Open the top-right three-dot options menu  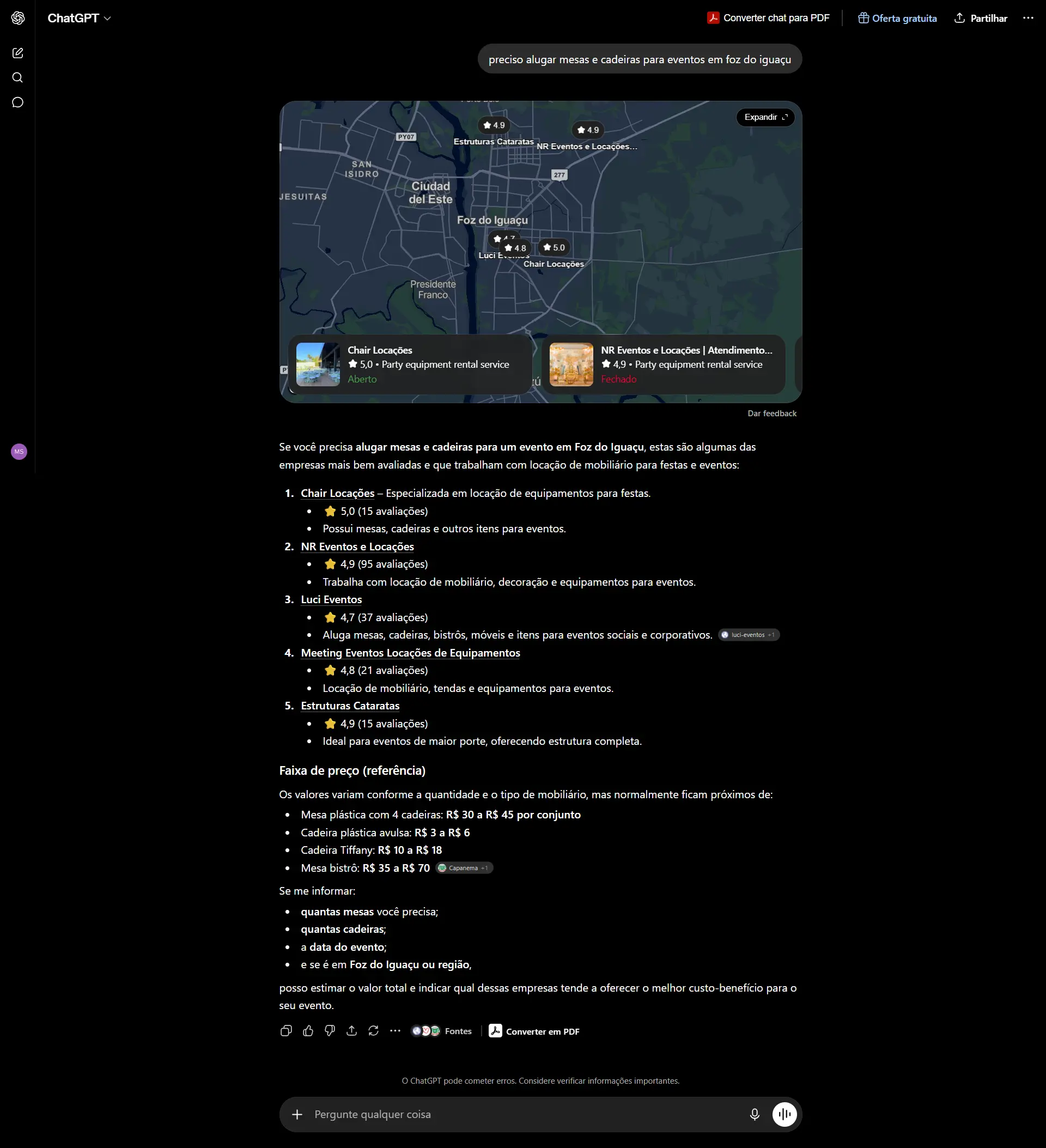pyautogui.click(x=1028, y=18)
